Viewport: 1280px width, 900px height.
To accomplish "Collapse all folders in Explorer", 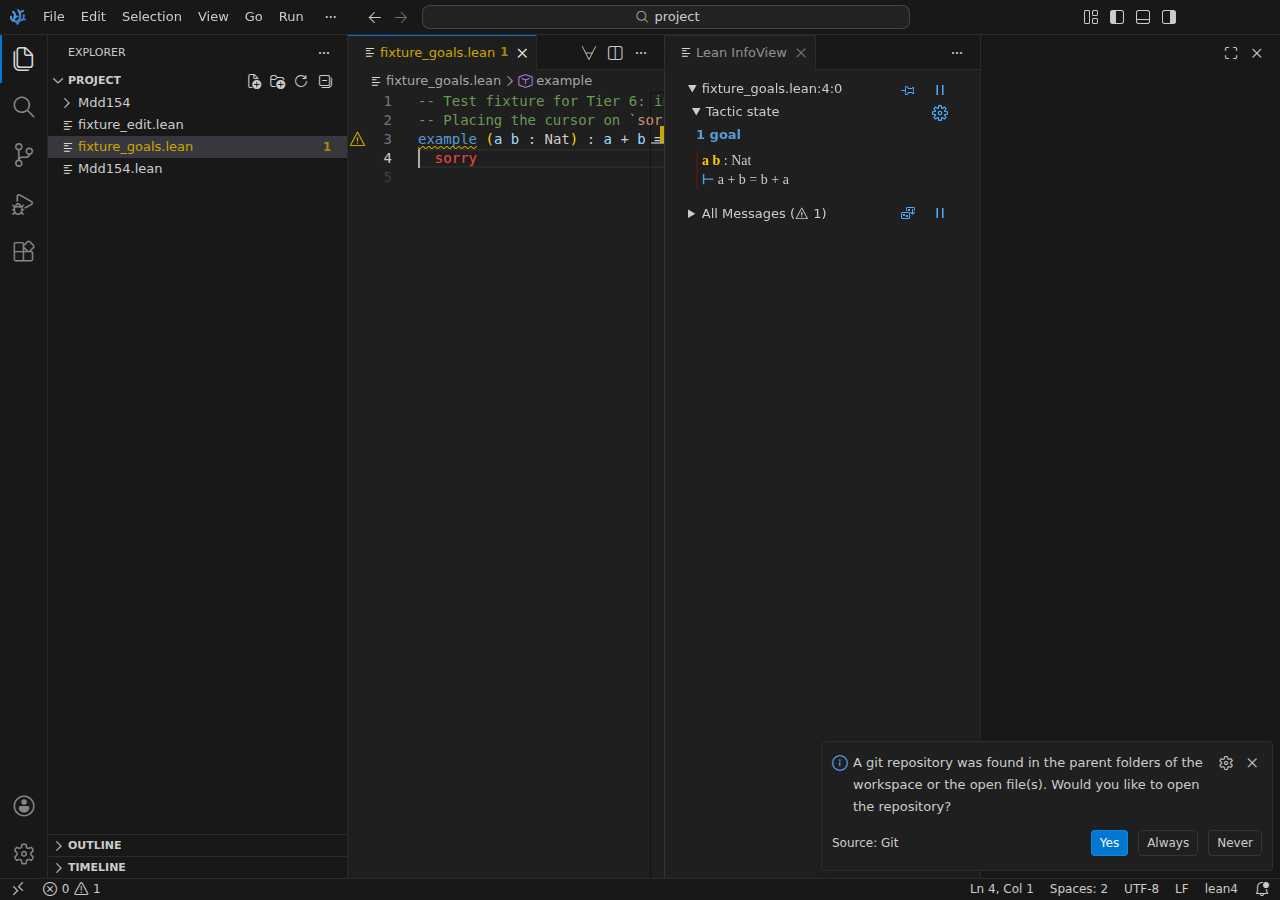I will [325, 81].
